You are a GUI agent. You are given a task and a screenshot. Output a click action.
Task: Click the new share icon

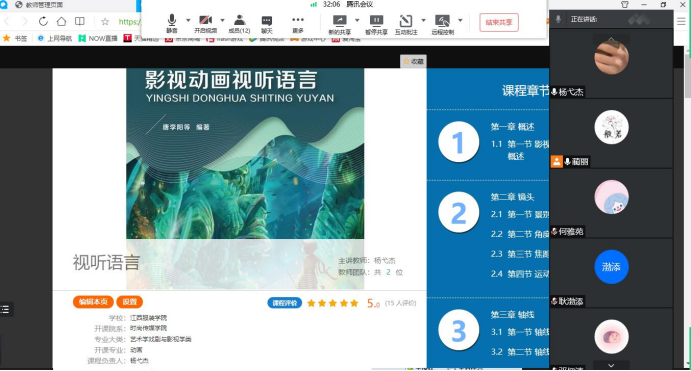point(339,24)
